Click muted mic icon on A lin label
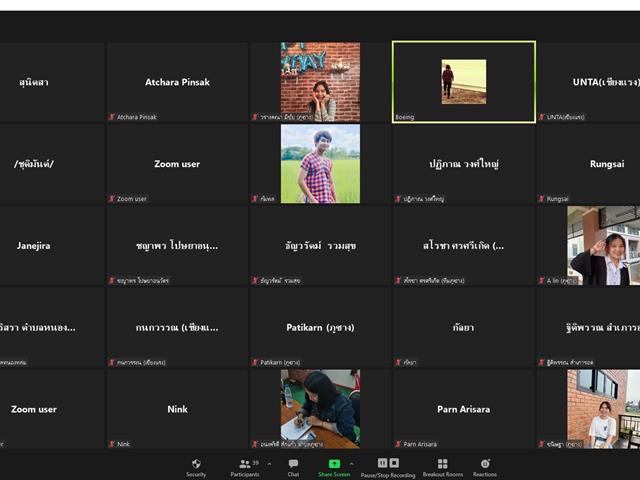The image size is (640, 480). 542,281
